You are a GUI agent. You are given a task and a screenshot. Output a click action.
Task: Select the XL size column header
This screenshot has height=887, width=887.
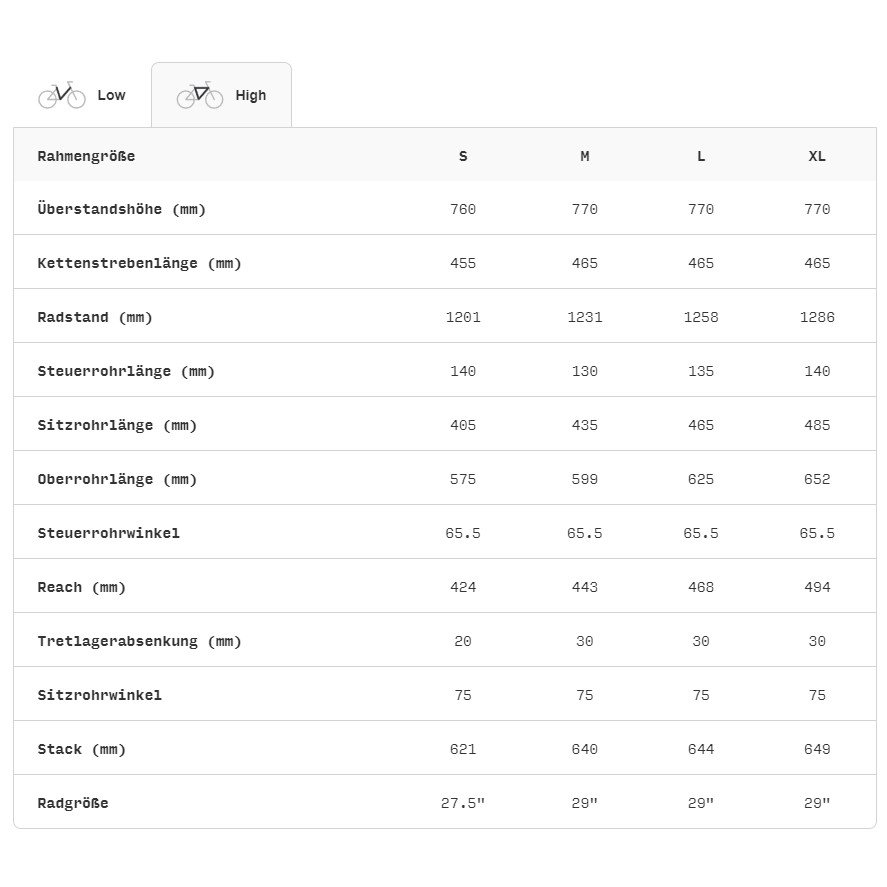coord(817,156)
